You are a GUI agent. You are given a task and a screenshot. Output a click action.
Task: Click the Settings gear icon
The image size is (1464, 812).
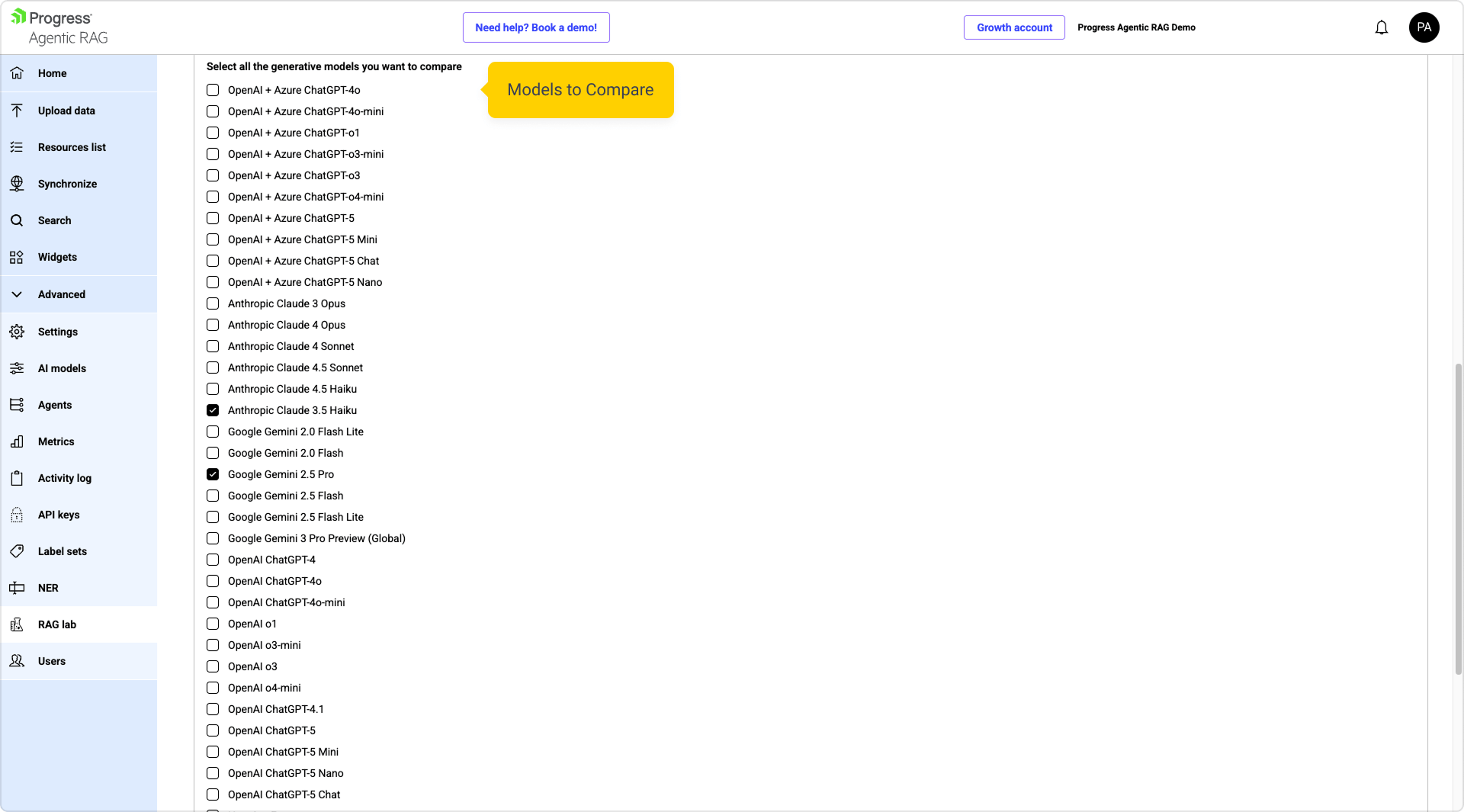17,332
